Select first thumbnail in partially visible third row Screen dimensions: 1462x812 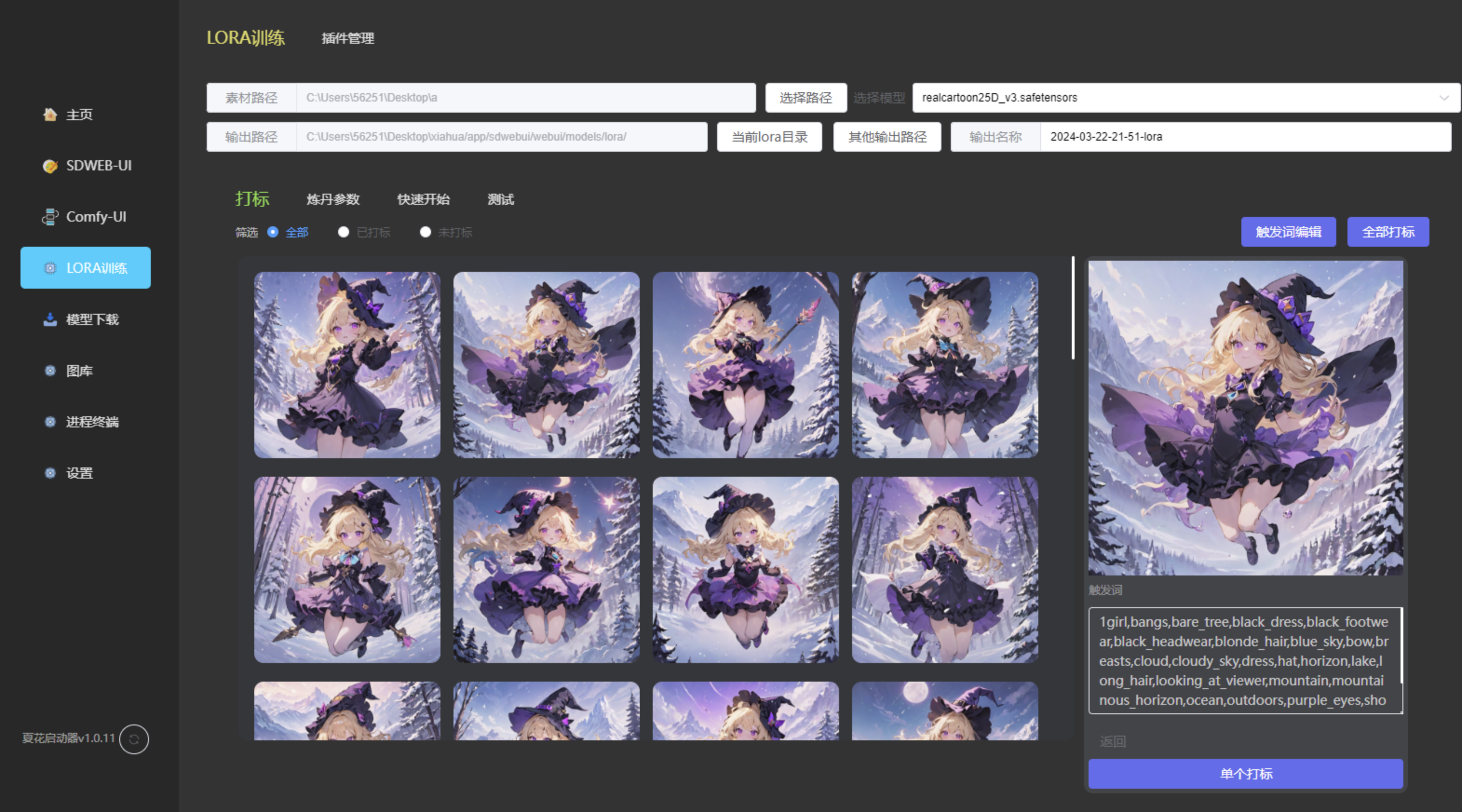(347, 711)
